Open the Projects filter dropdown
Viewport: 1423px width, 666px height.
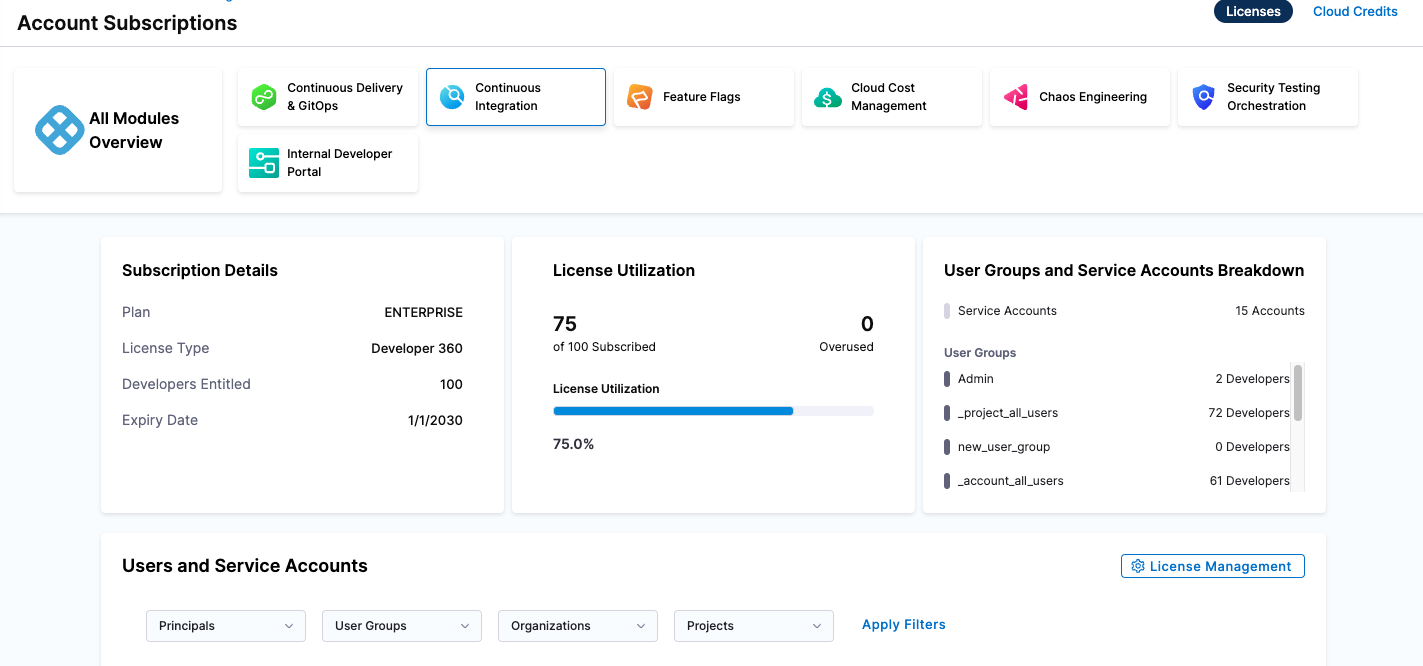[754, 626]
